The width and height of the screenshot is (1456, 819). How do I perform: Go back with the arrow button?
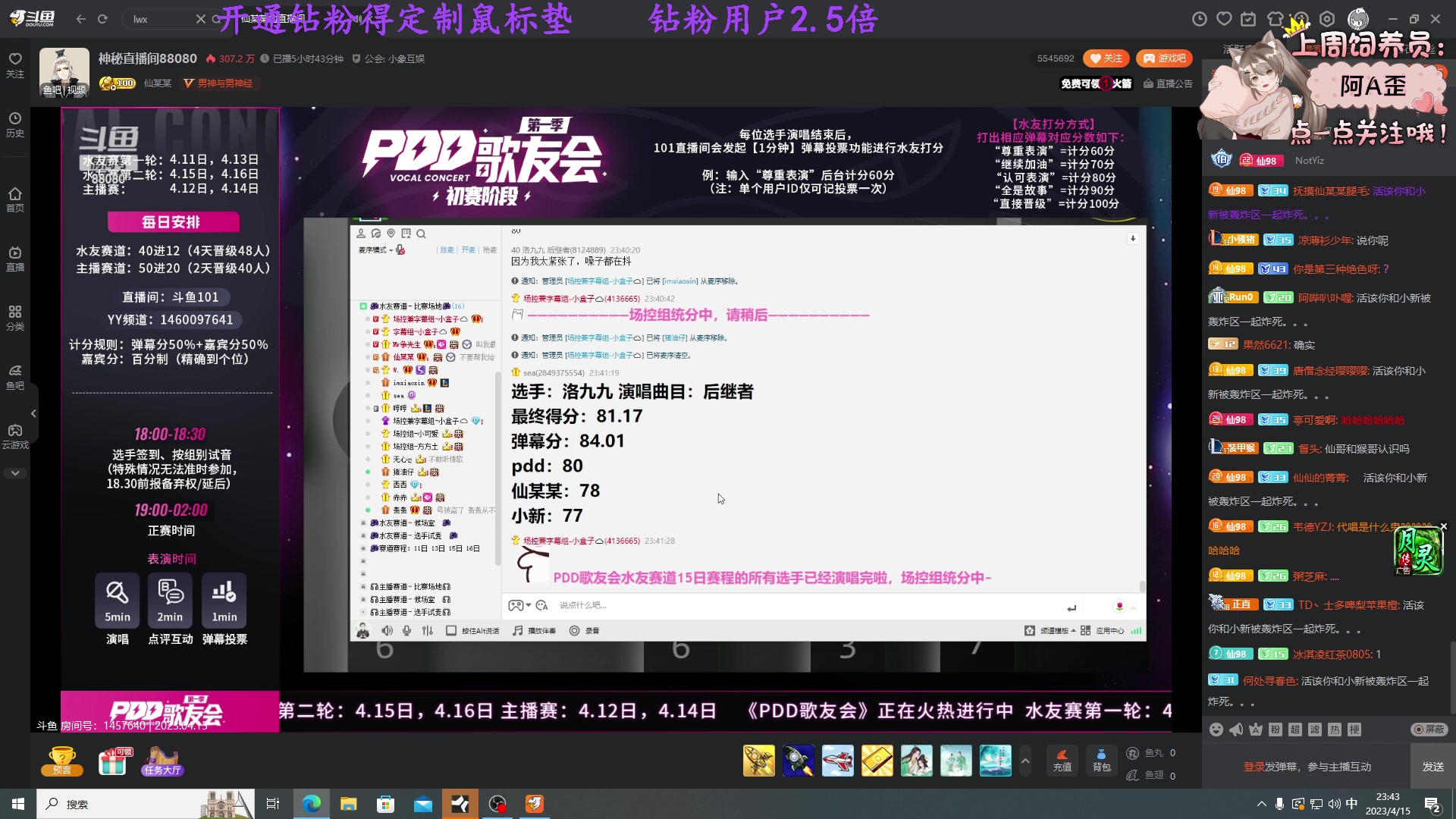(81, 19)
